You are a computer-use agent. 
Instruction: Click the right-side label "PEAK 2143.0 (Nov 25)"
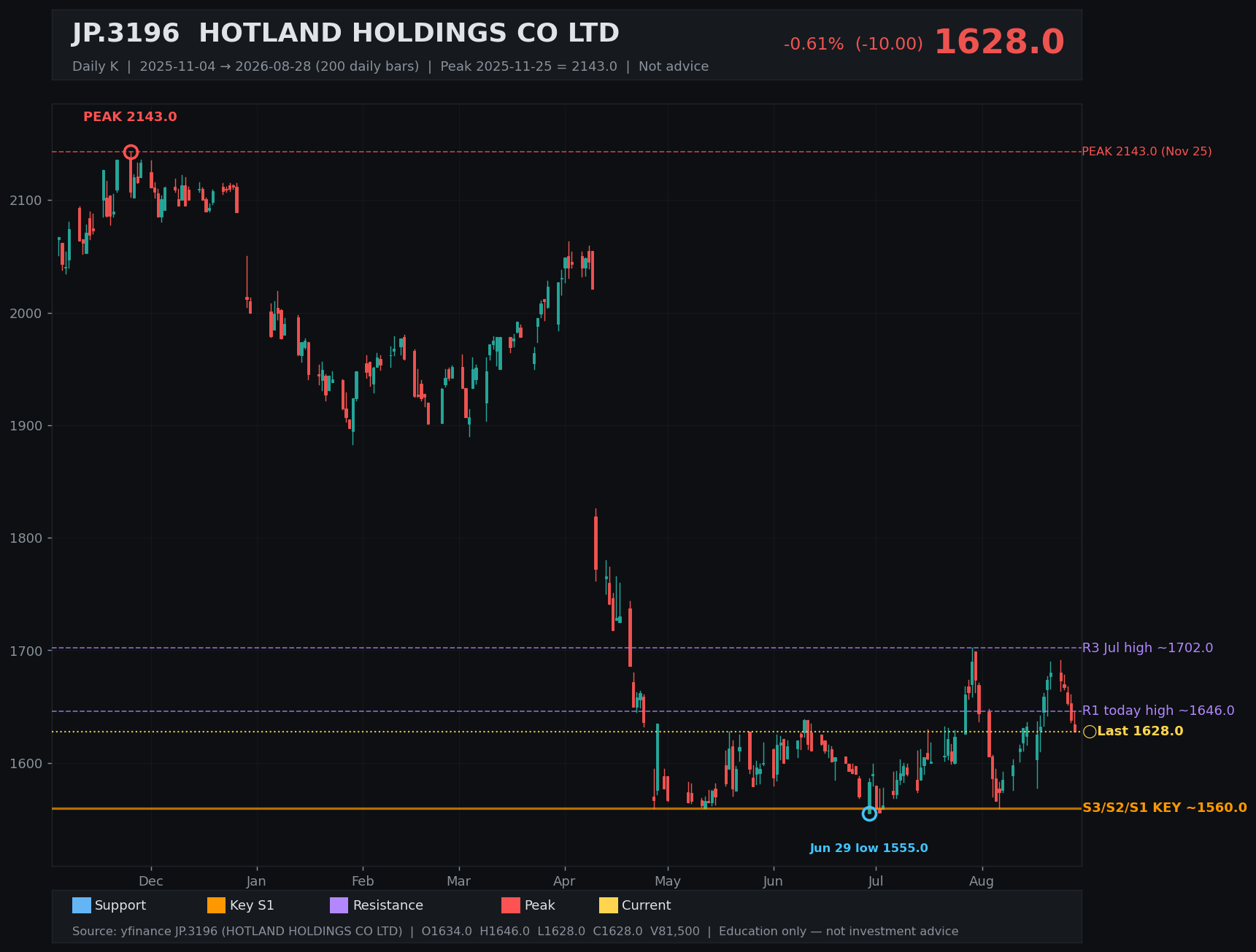[x=1147, y=152]
